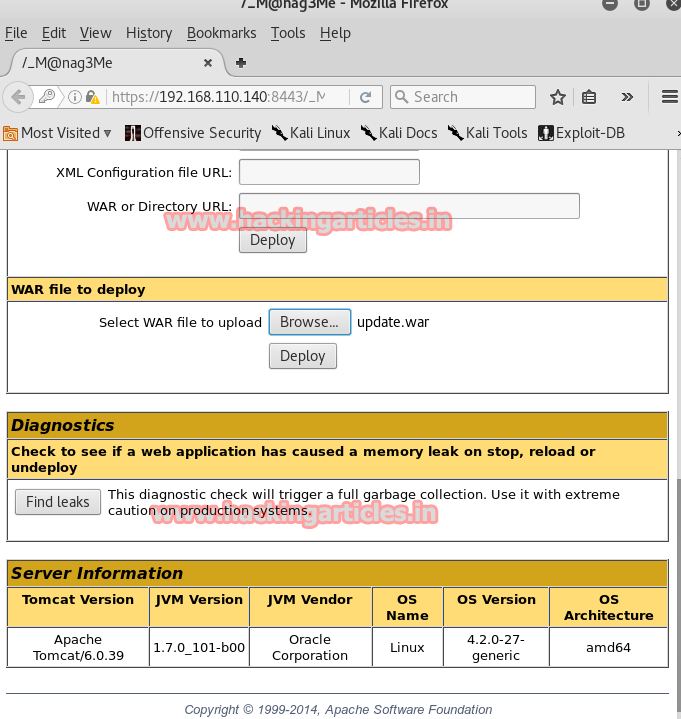The image size is (681, 719).
Task: Open the File menu
Action: (x=16, y=33)
